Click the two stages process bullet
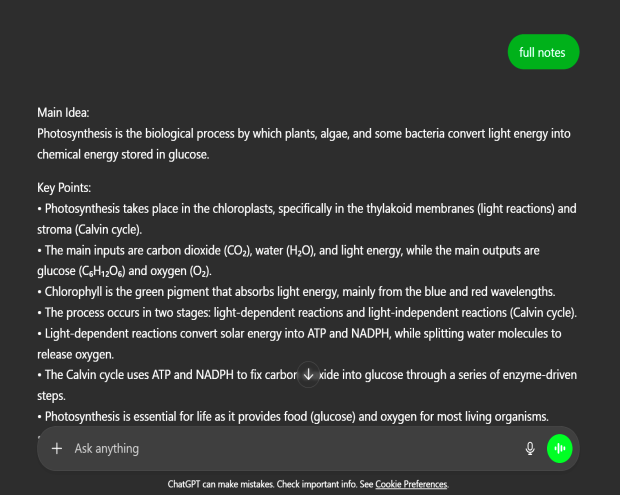The image size is (620, 495). coord(307,313)
